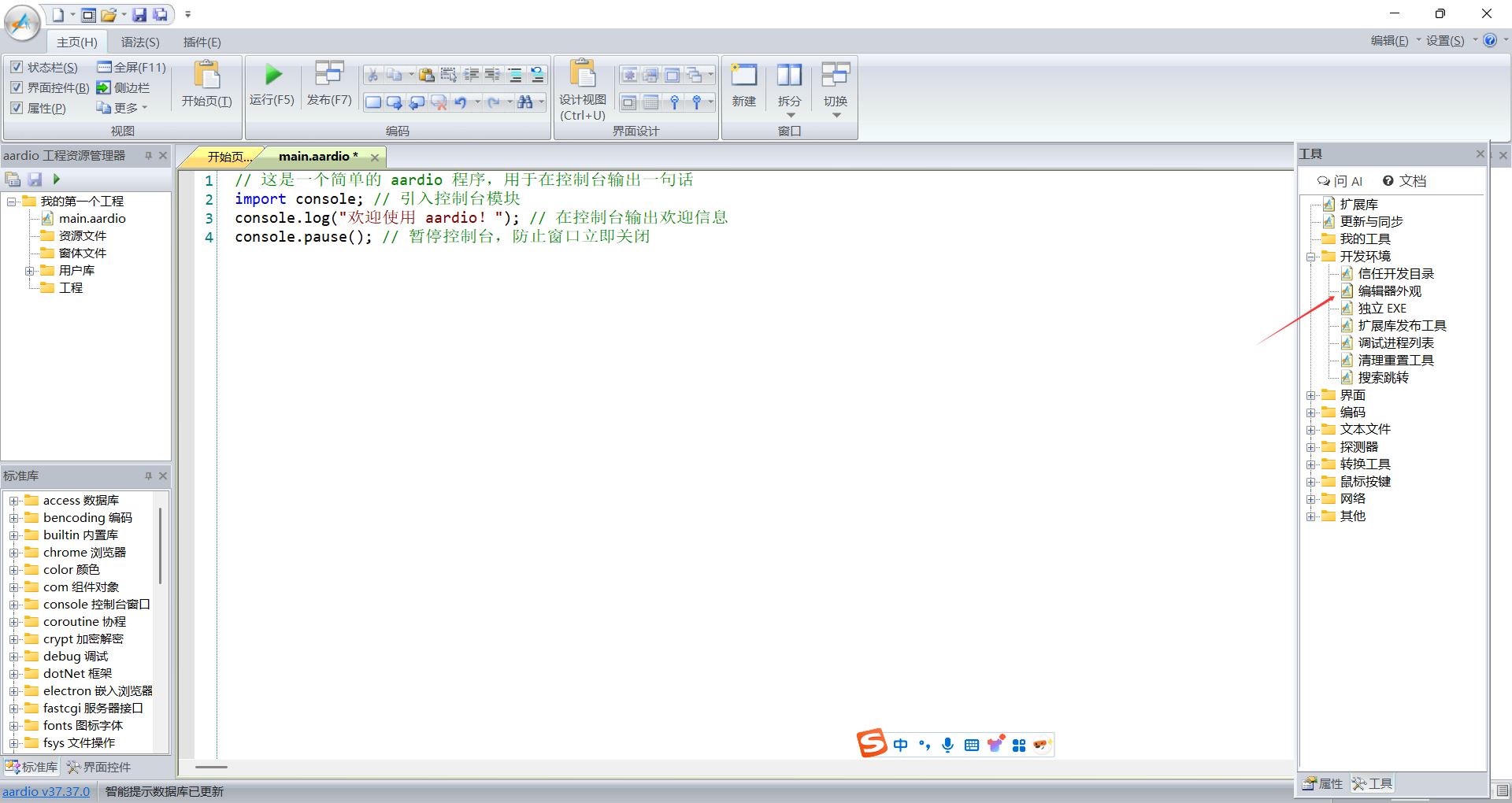
Task: Expand the 界面 folder in tools tree
Action: [x=1311, y=395]
